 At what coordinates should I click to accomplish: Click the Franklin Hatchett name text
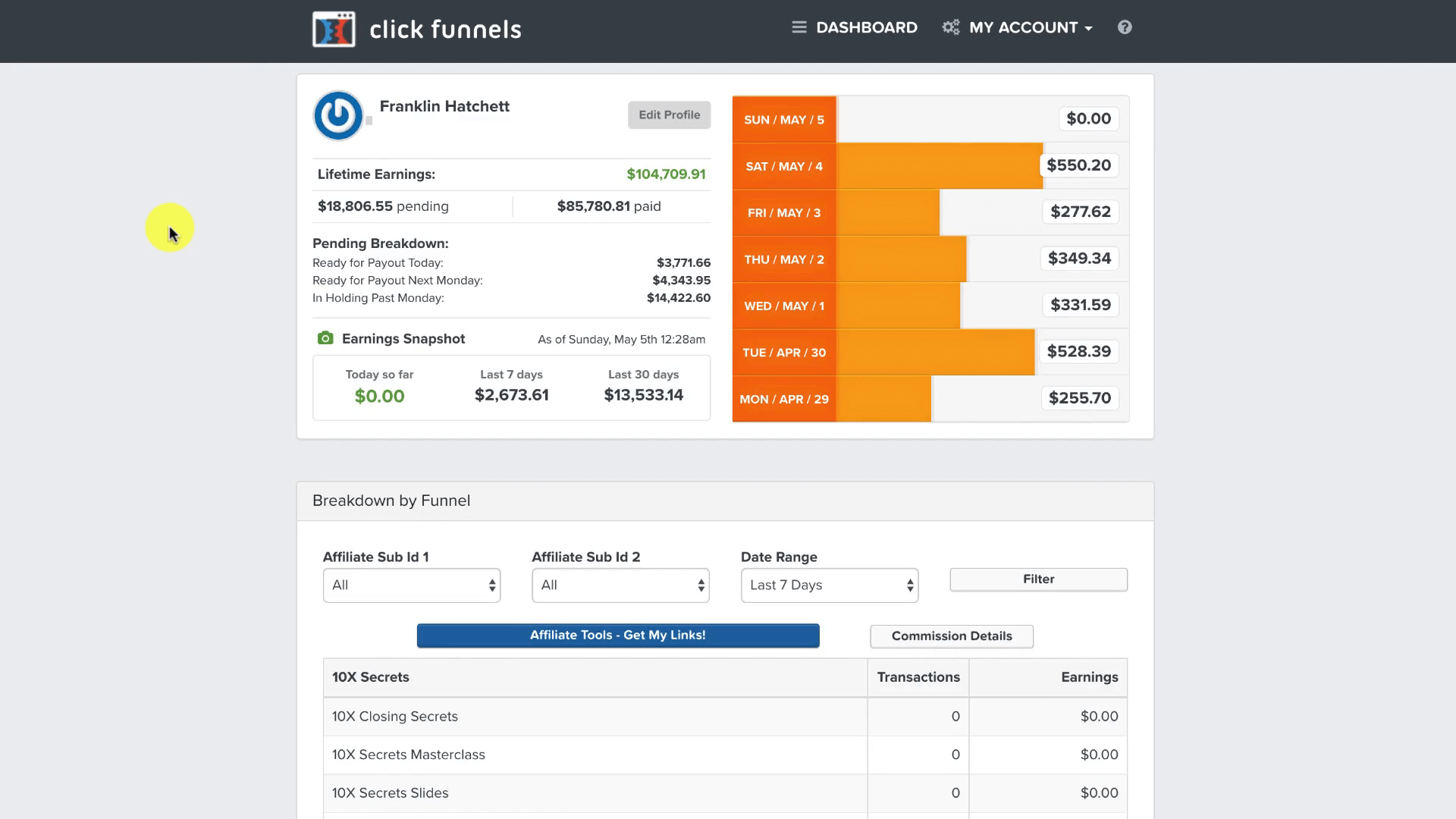click(444, 106)
